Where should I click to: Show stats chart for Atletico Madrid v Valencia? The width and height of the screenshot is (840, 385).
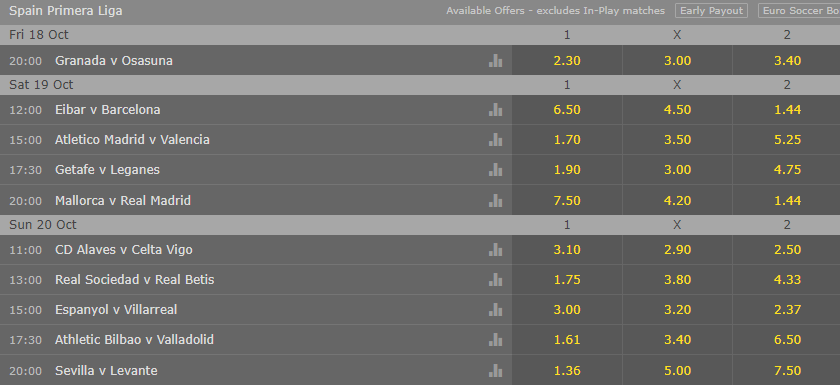click(x=496, y=140)
